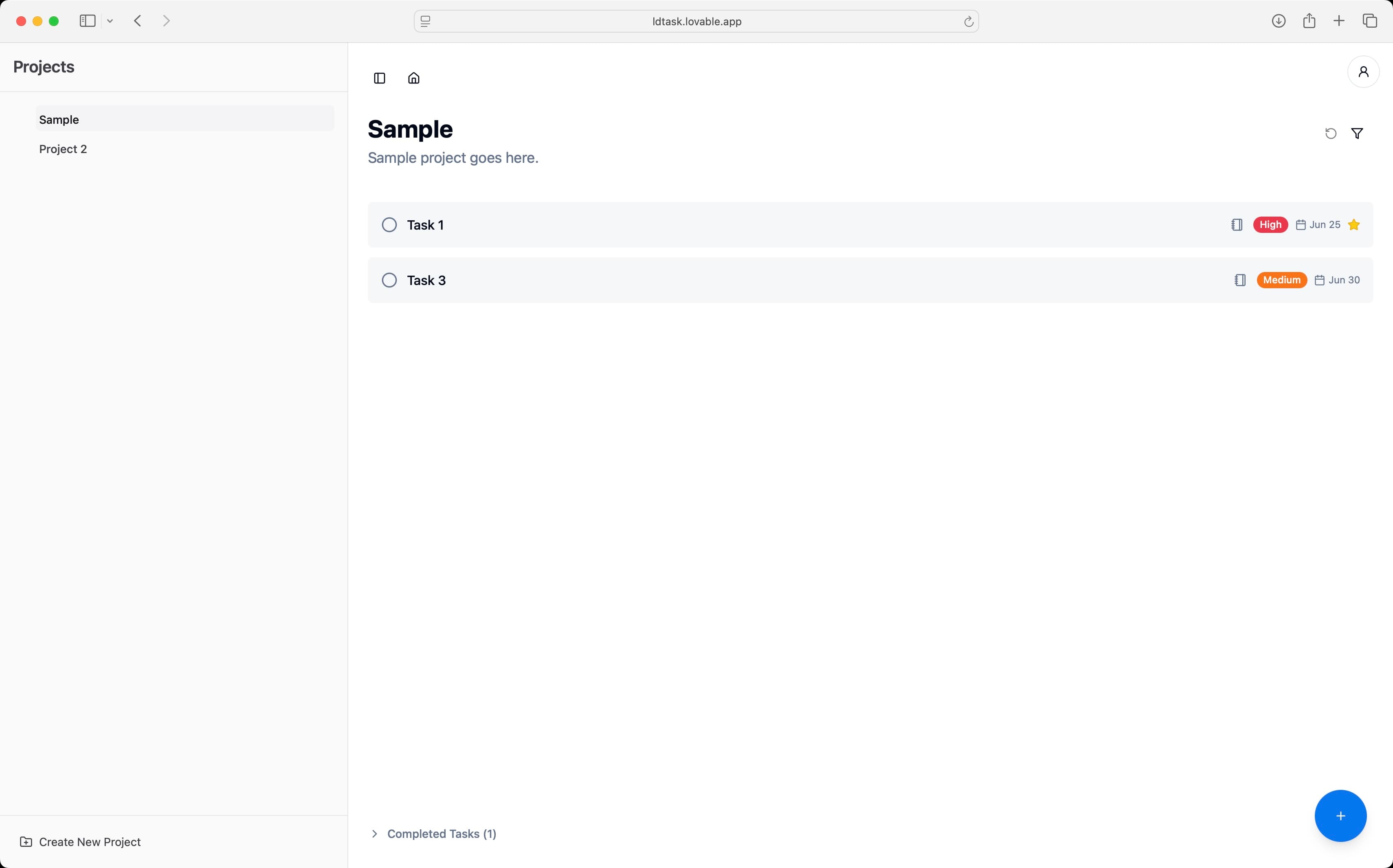Open Safari sidebar dropdown chevron
This screenshot has width=1393, height=868.
tap(110, 21)
